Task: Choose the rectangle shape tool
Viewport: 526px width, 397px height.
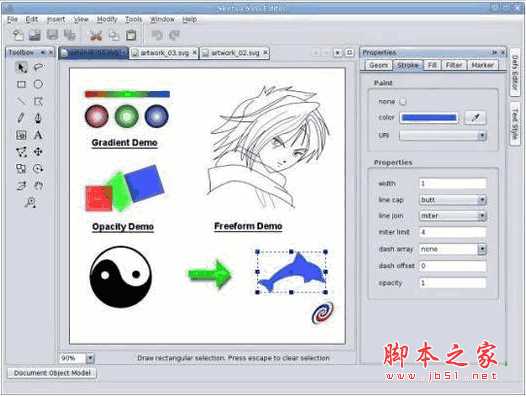Action: coord(21,84)
